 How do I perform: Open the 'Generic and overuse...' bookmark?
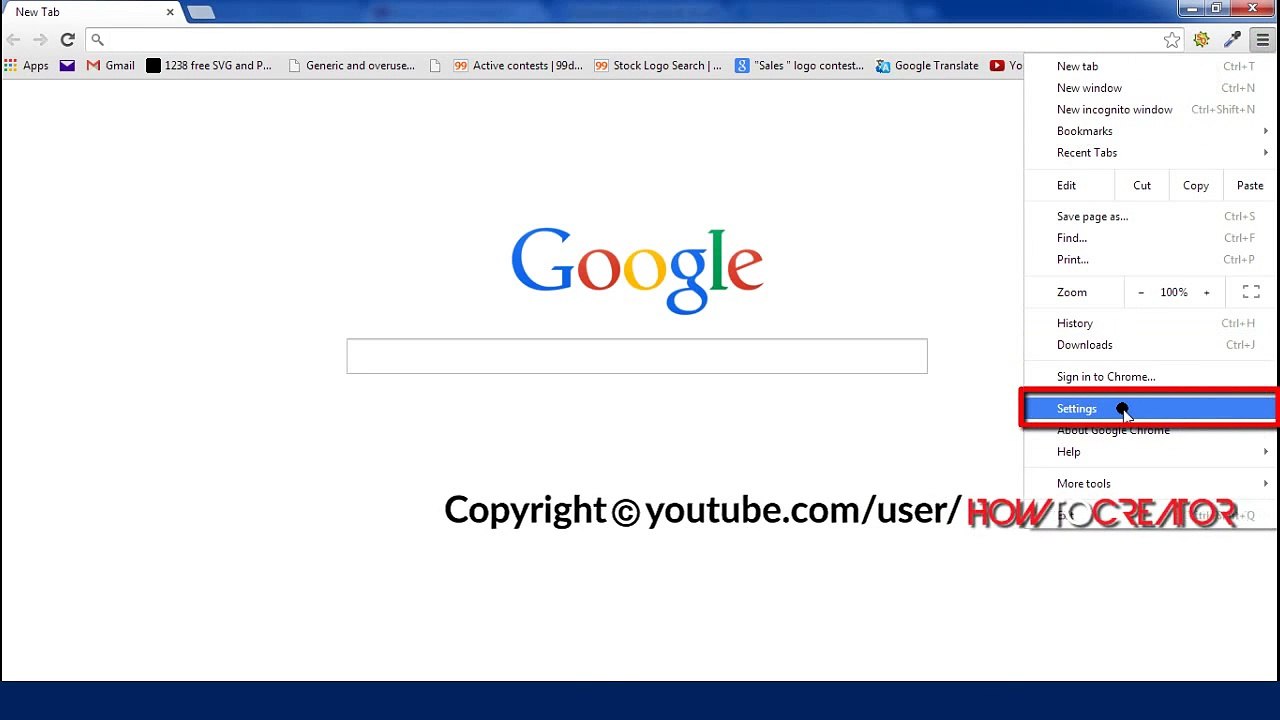click(x=351, y=66)
